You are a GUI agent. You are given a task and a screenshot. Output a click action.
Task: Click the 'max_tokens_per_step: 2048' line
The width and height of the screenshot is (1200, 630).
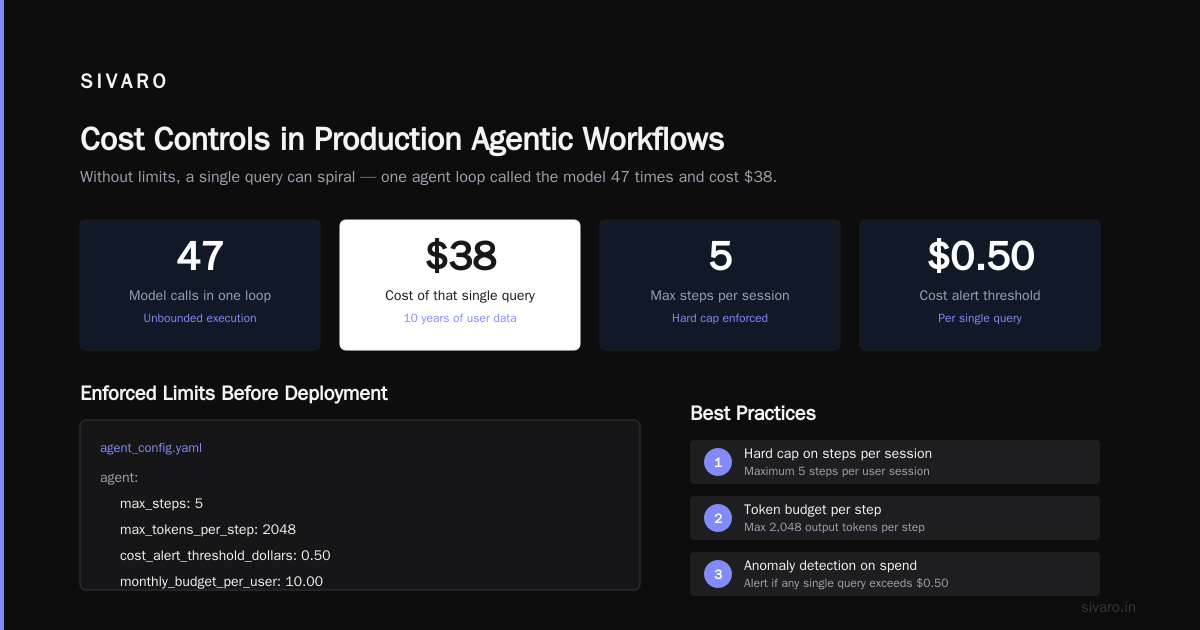208,529
